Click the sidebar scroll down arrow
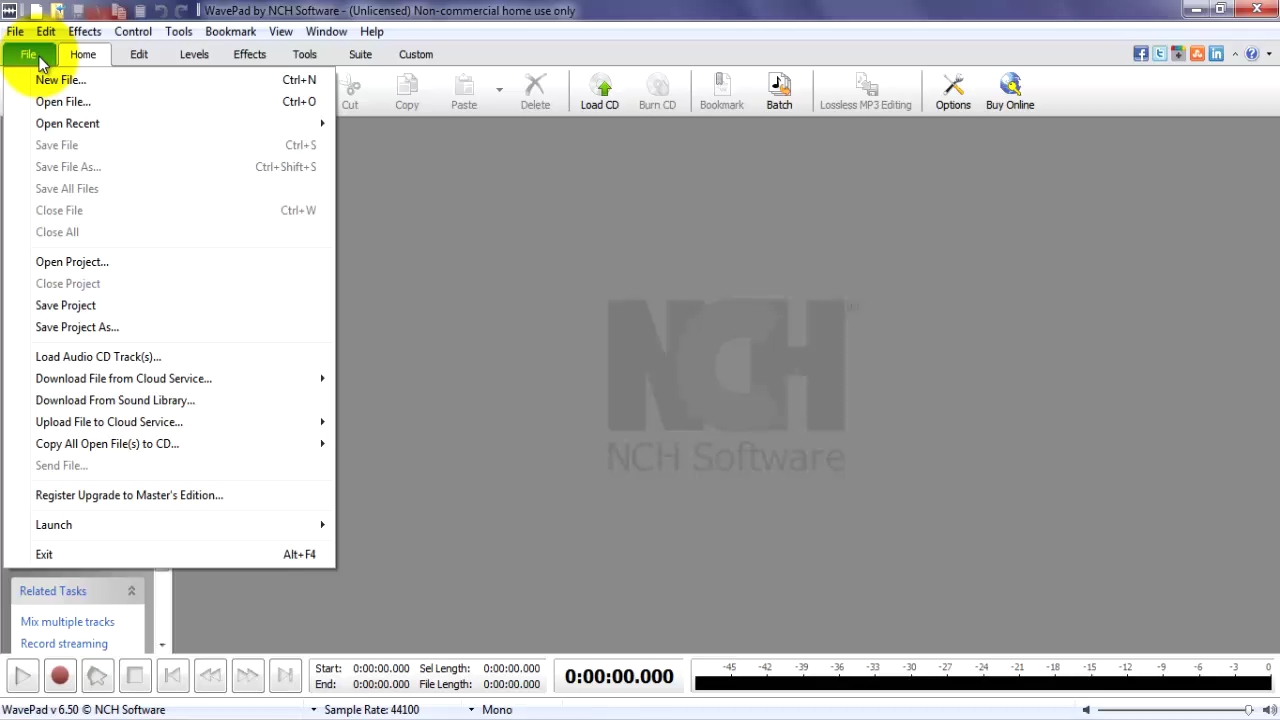 (162, 645)
